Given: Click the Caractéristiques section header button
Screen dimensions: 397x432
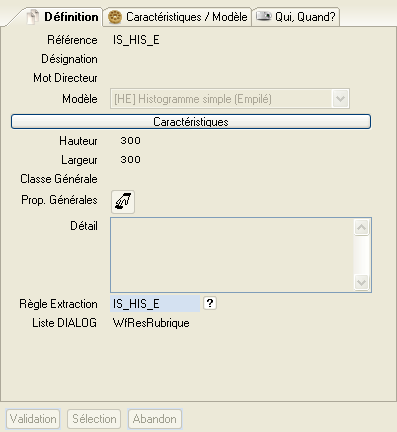Looking at the screenshot, I should point(191,122).
